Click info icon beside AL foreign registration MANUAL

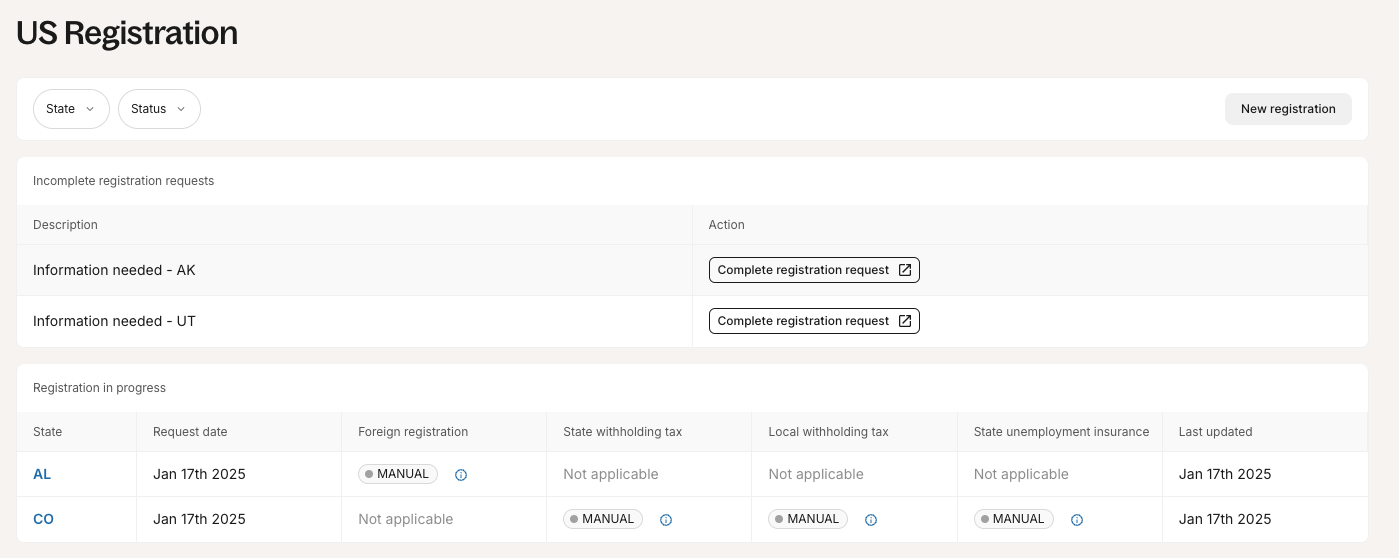461,475
